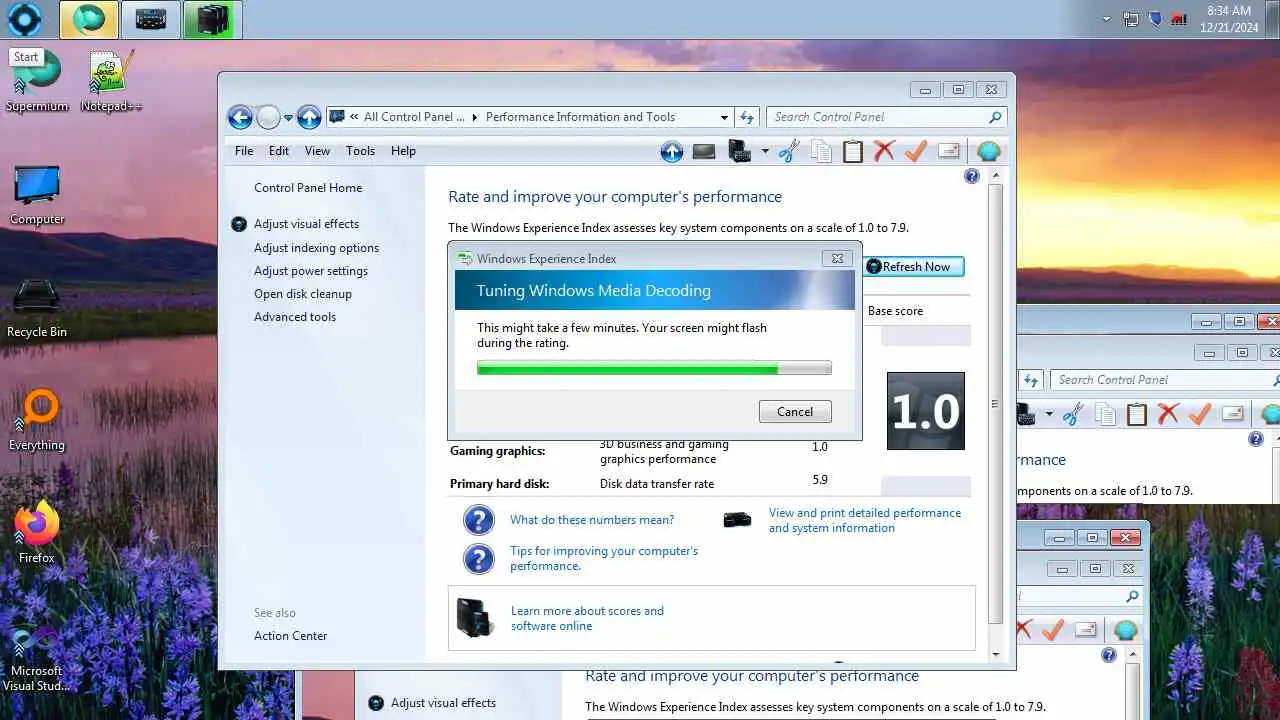Click the Start orb on the taskbar
1280x720 pixels.
[x=24, y=19]
